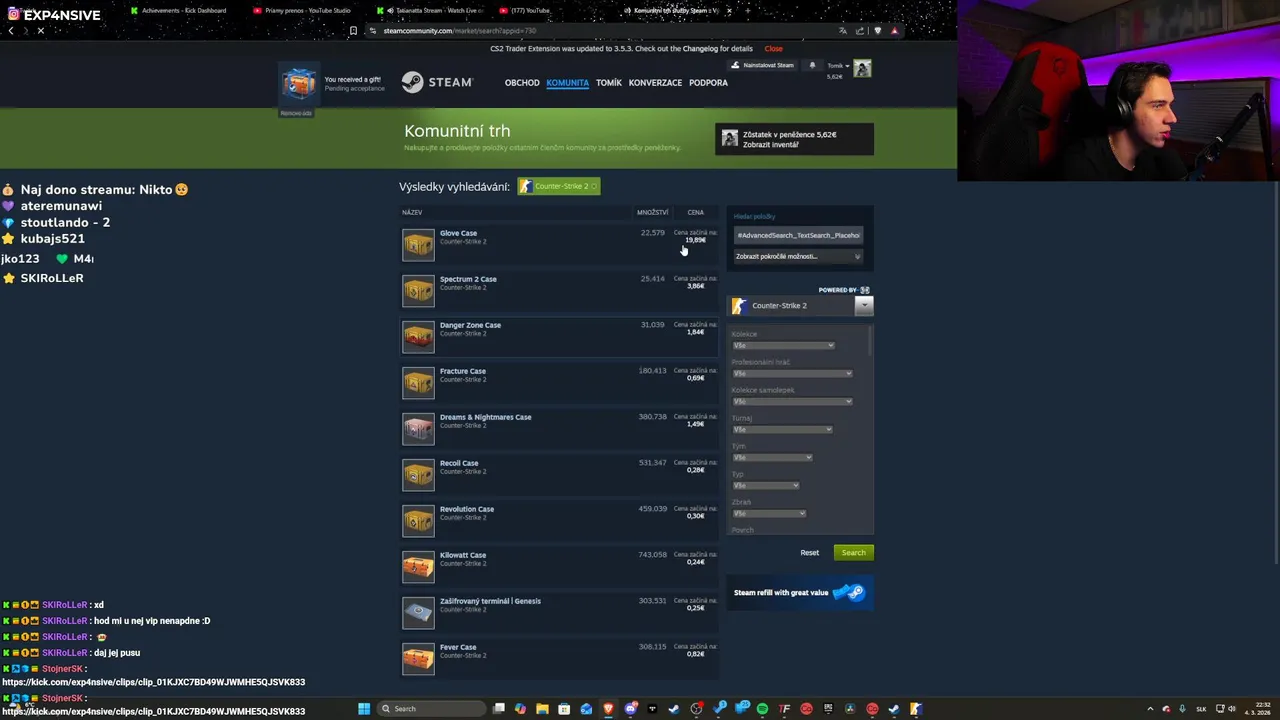1280x720 pixels.
Task: Stop loading the page with X button
Action: pos(40,30)
